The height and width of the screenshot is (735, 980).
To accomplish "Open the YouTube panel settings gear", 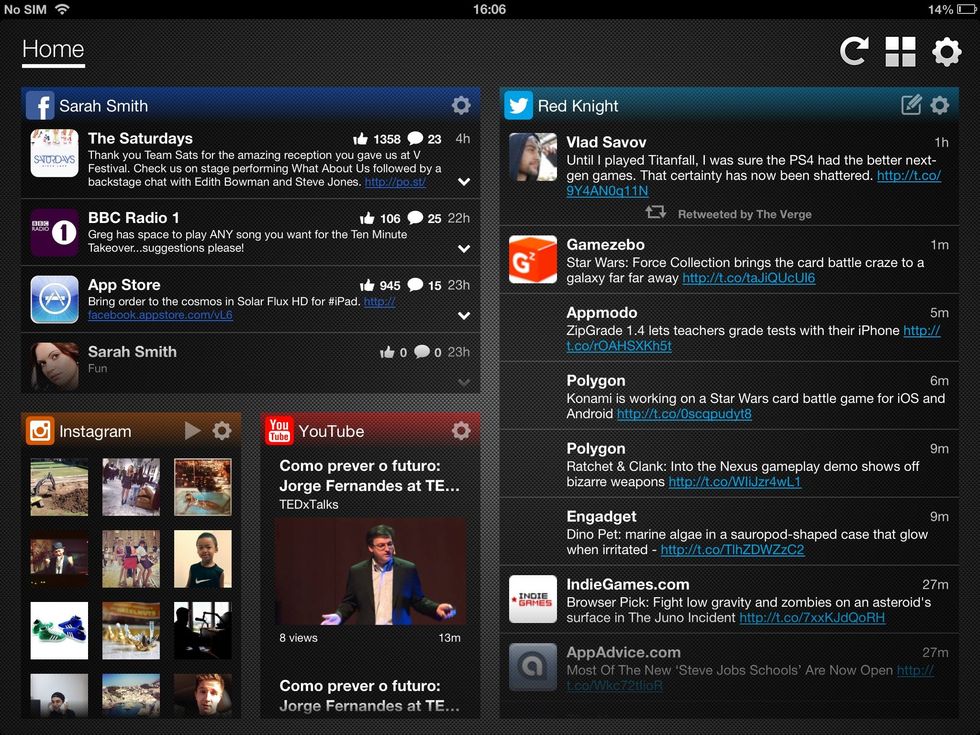I will click(461, 431).
